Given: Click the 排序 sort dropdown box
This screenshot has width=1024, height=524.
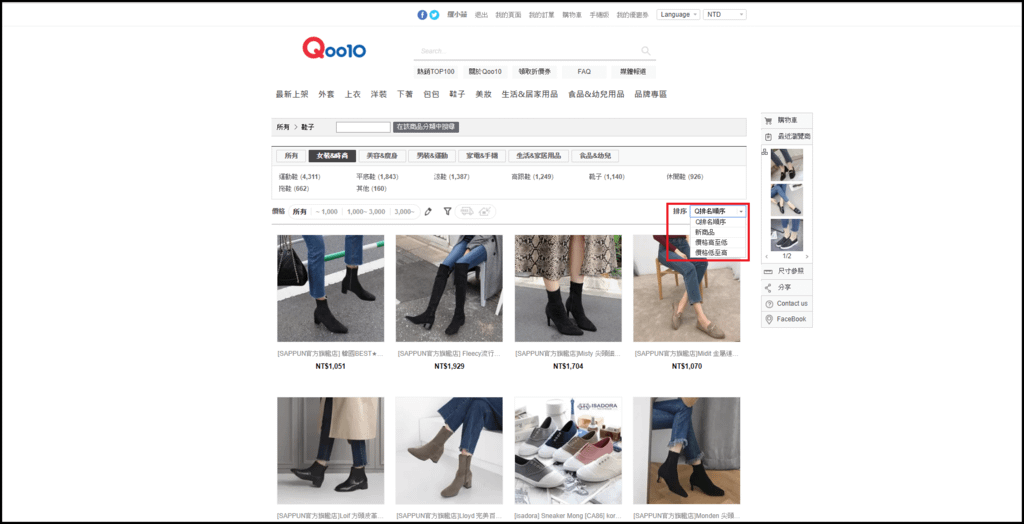Looking at the screenshot, I should [x=718, y=212].
